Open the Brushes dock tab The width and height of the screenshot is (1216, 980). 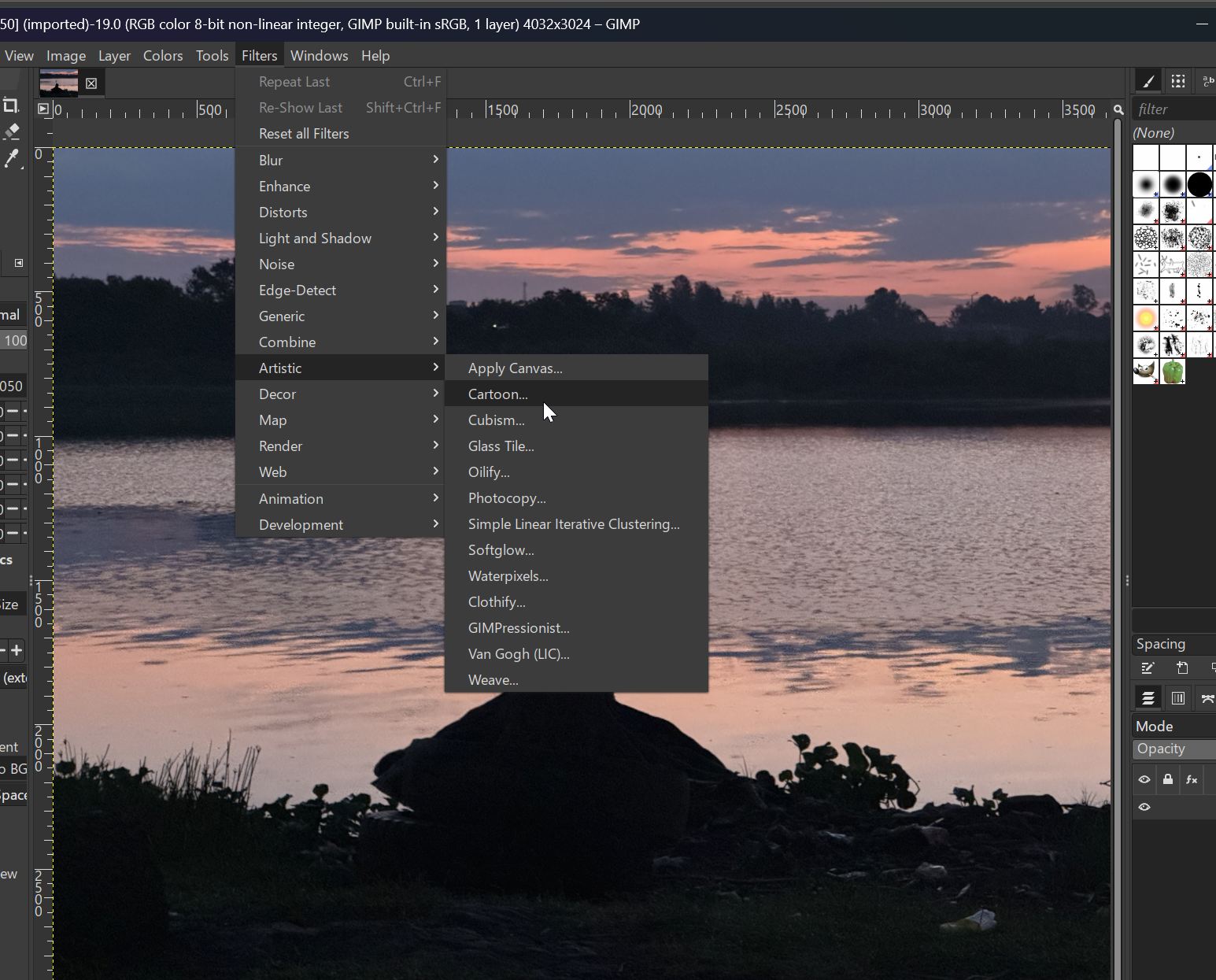pyautogui.click(x=1148, y=81)
